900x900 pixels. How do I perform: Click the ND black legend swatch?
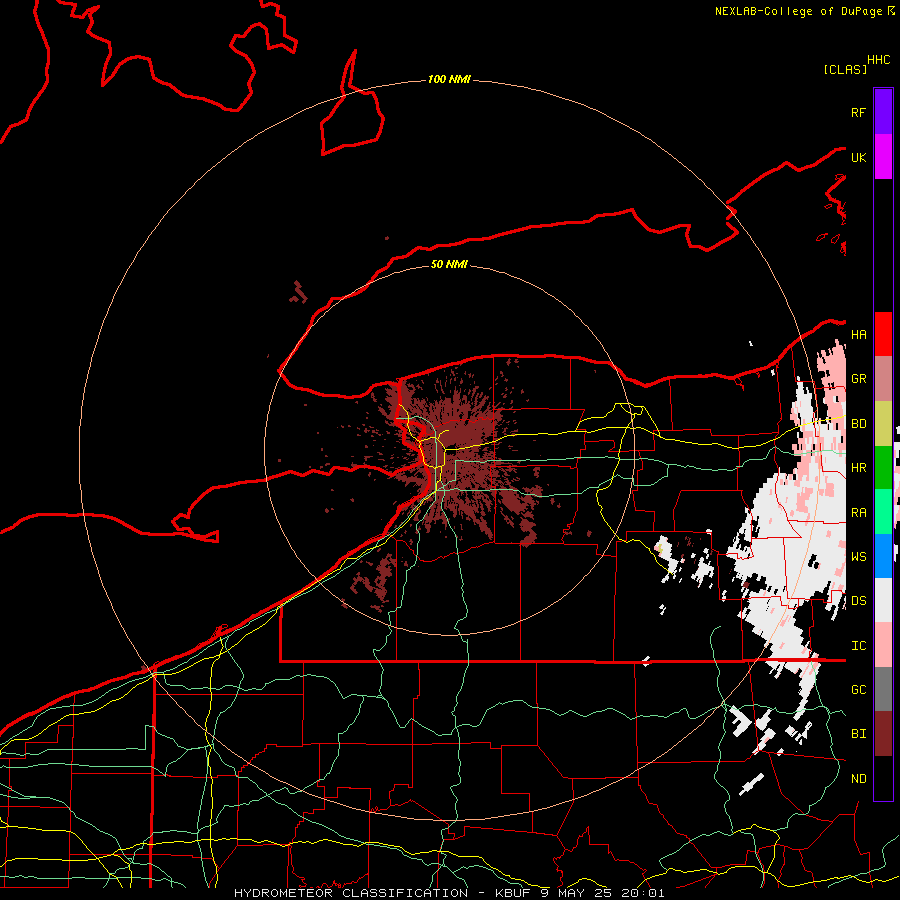(x=883, y=778)
